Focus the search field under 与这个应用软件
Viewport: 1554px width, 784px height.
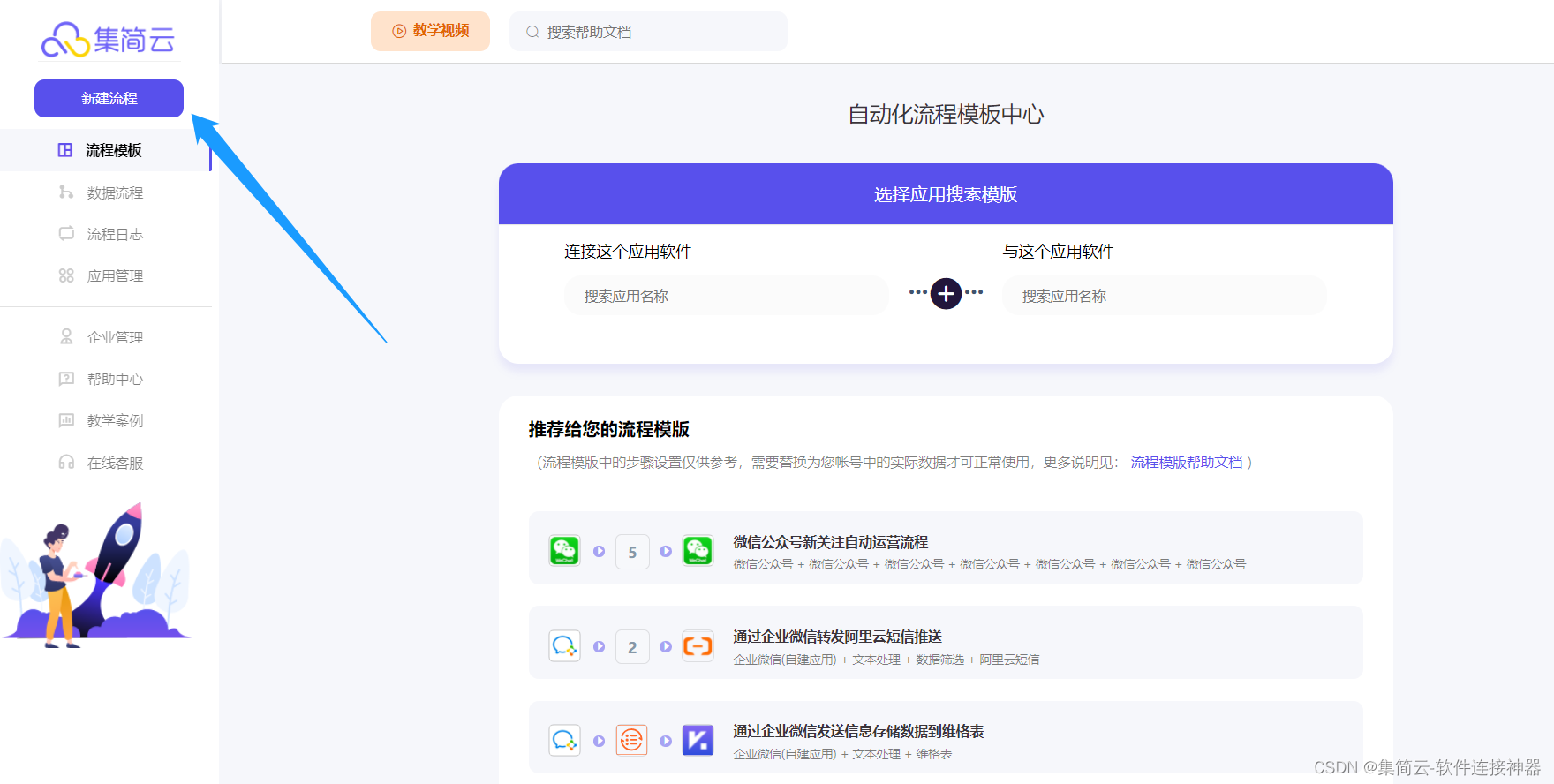(x=1164, y=296)
